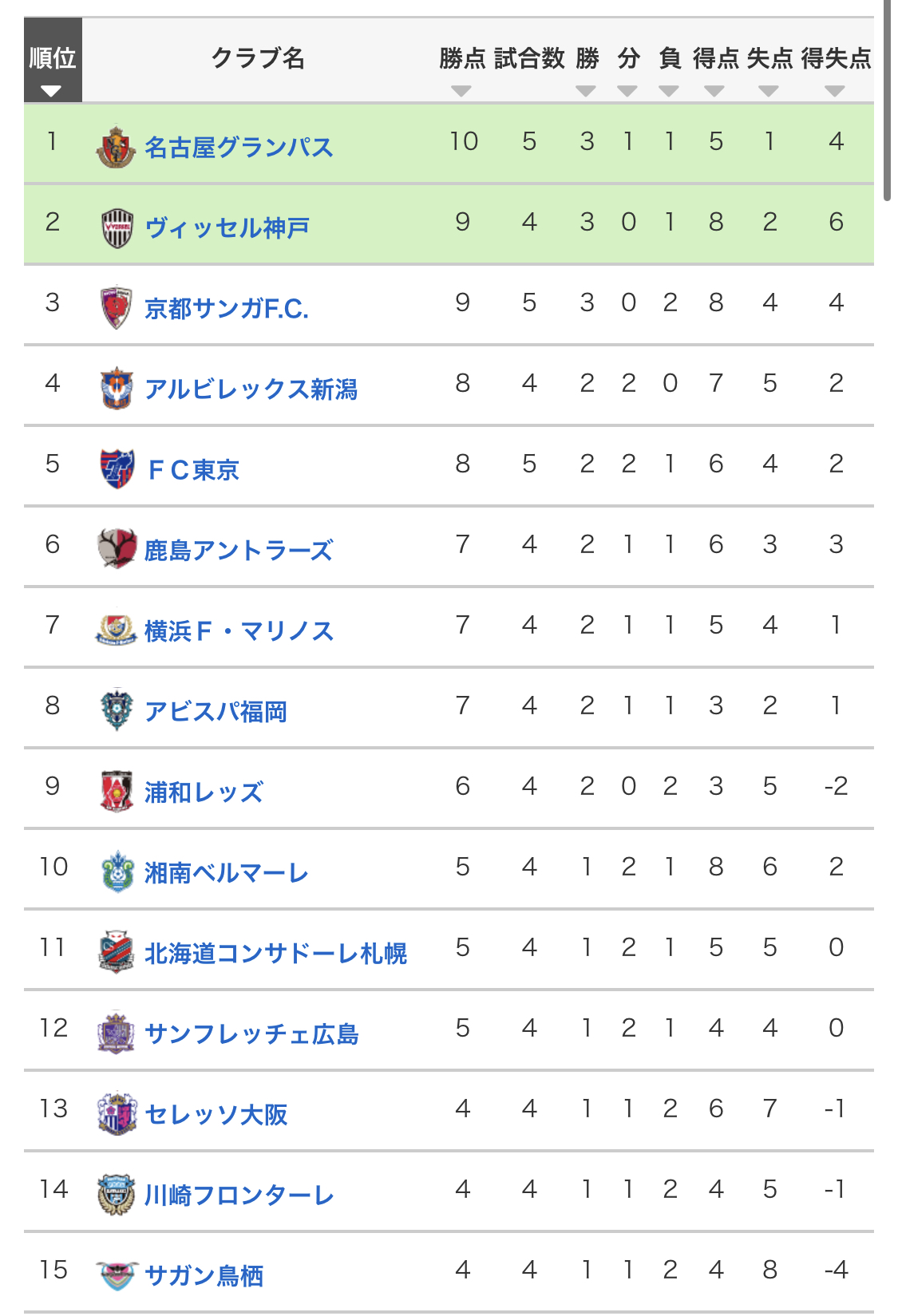Screen dimensions: 898x1316
Task: Click the Nagoya Grampus club crest
Action: pyautogui.click(x=116, y=147)
